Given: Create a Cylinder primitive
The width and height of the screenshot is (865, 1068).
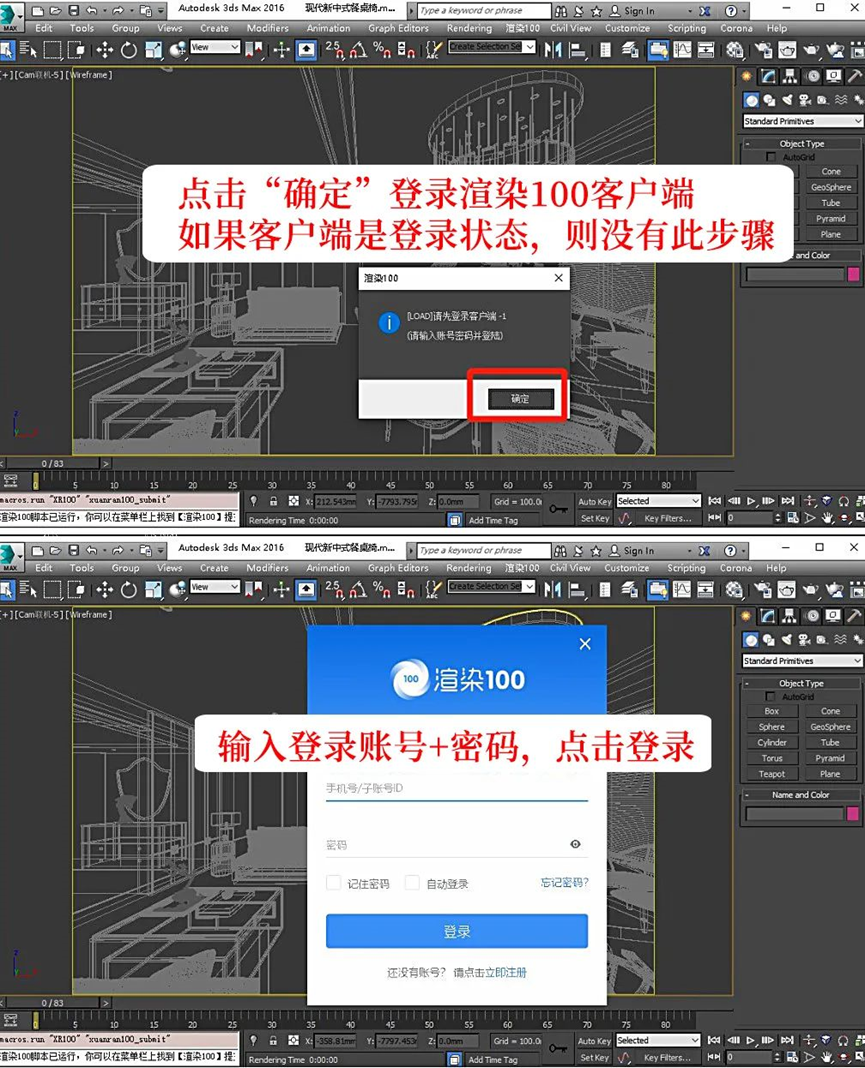Looking at the screenshot, I should click(x=771, y=742).
